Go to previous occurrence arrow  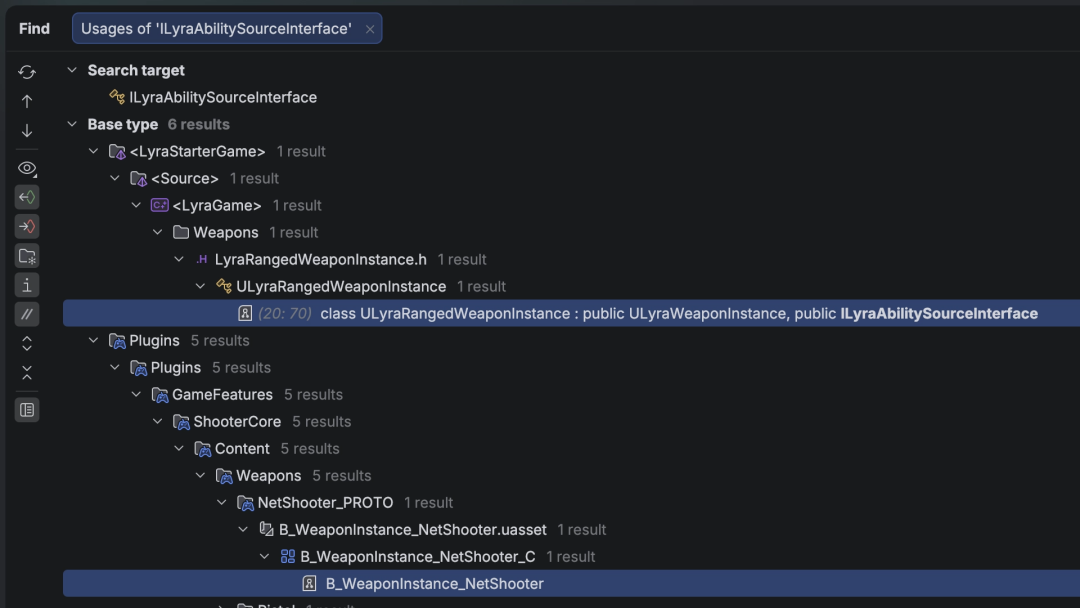tap(27, 101)
